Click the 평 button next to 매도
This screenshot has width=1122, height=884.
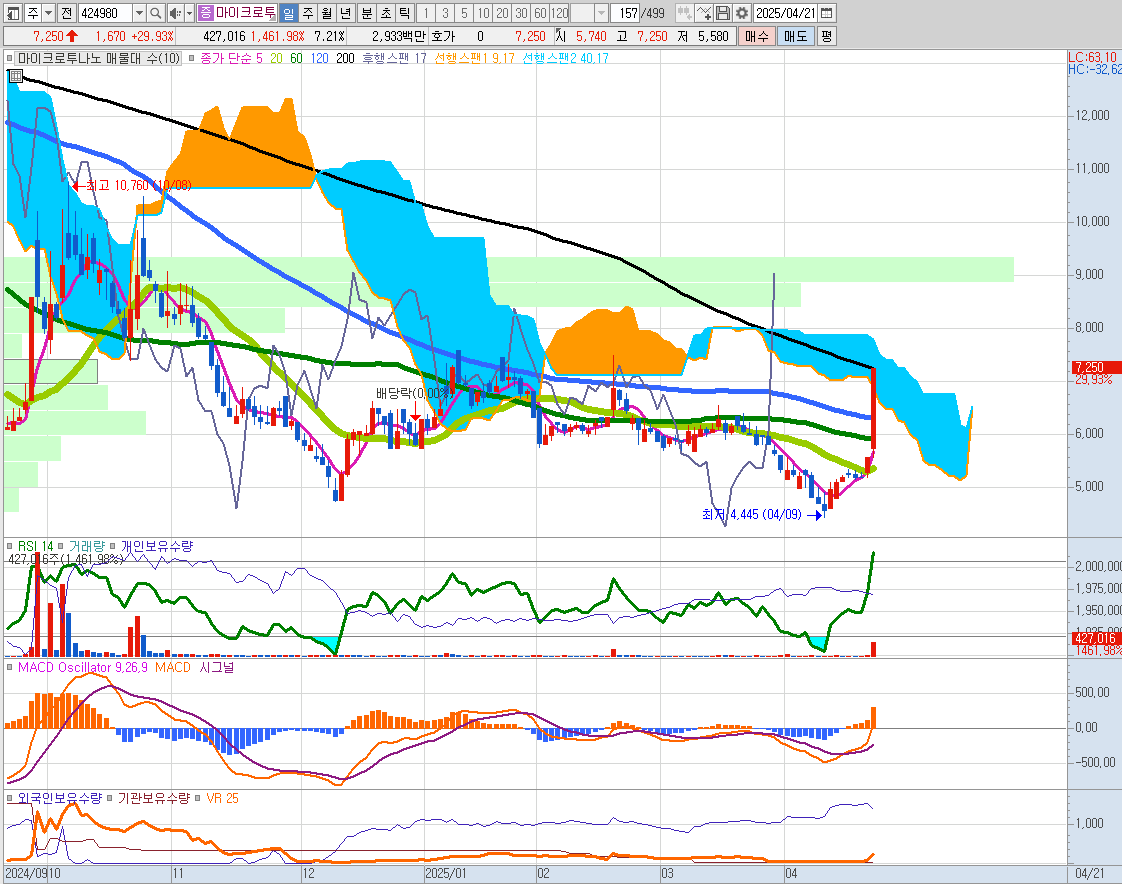pyautogui.click(x=826, y=37)
